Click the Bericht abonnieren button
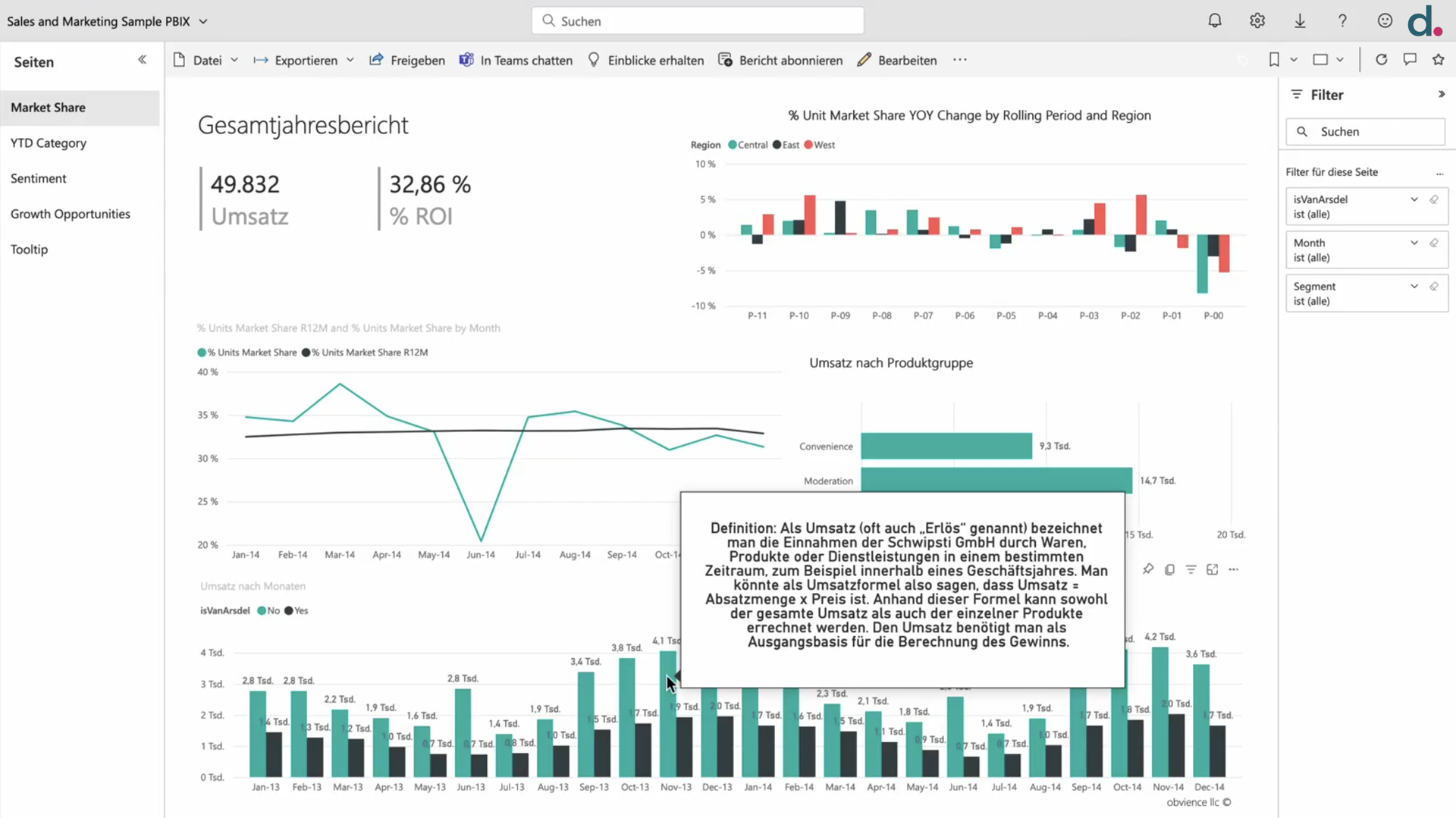The image size is (1456, 818). [x=780, y=61]
